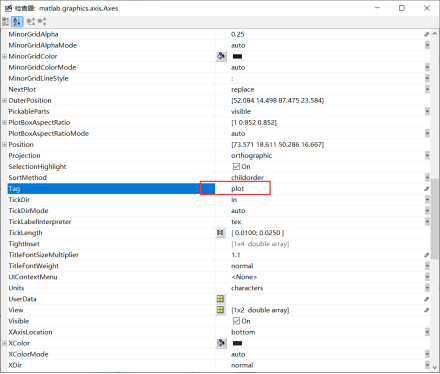
Task: Open the XAxisLocation dropdown arrow
Action: pyautogui.click(x=427, y=332)
